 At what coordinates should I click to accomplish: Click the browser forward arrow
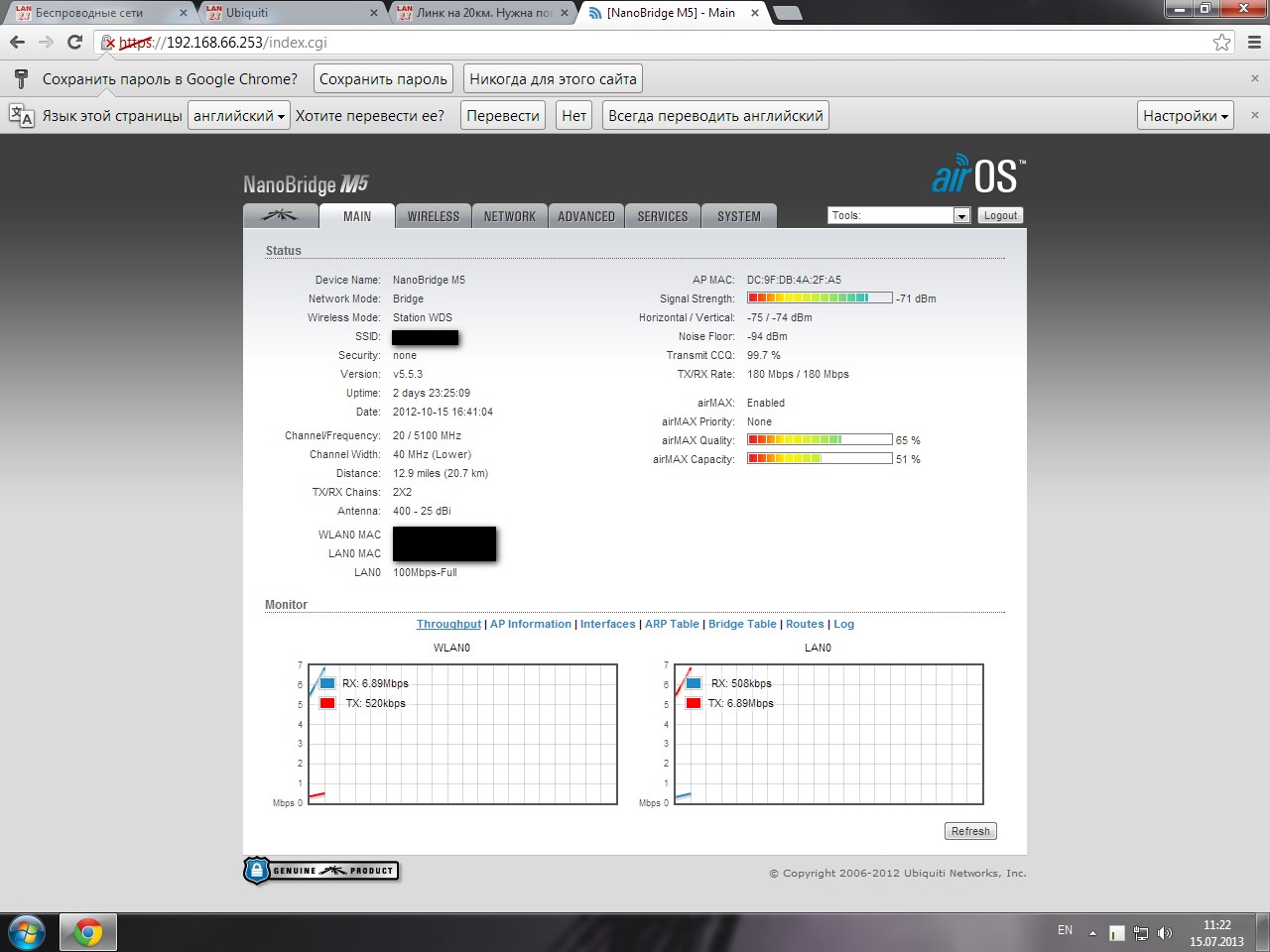46,42
